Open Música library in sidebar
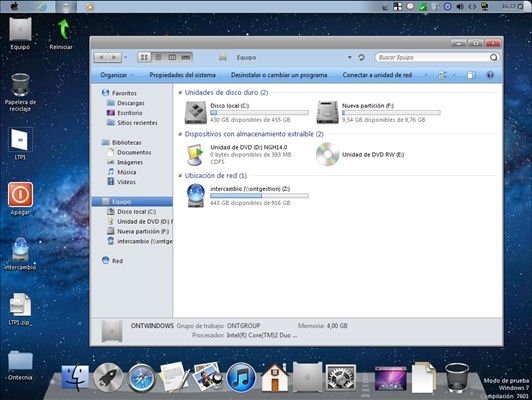Screen dimensions: 532x400 tap(121, 172)
